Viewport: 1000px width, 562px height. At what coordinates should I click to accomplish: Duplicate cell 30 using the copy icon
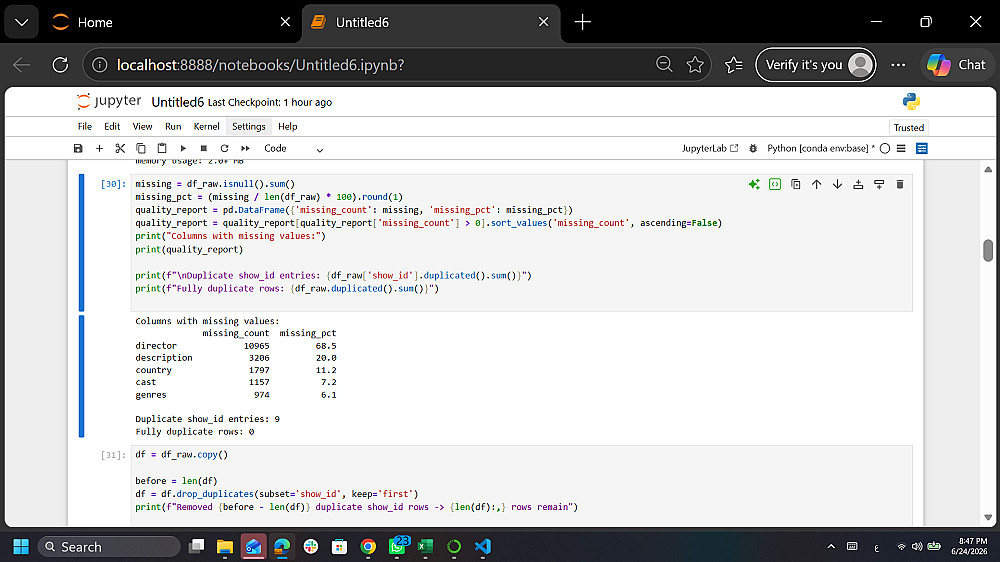795,184
